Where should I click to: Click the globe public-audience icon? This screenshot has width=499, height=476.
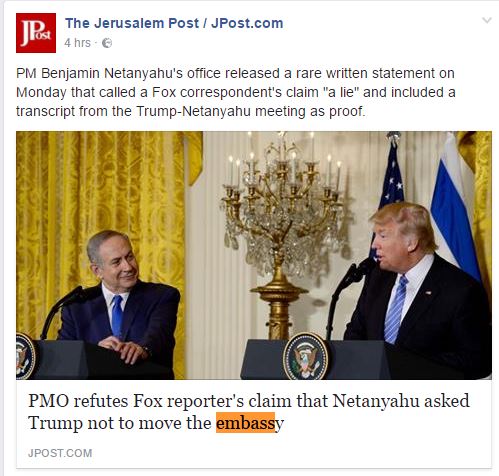point(107,43)
